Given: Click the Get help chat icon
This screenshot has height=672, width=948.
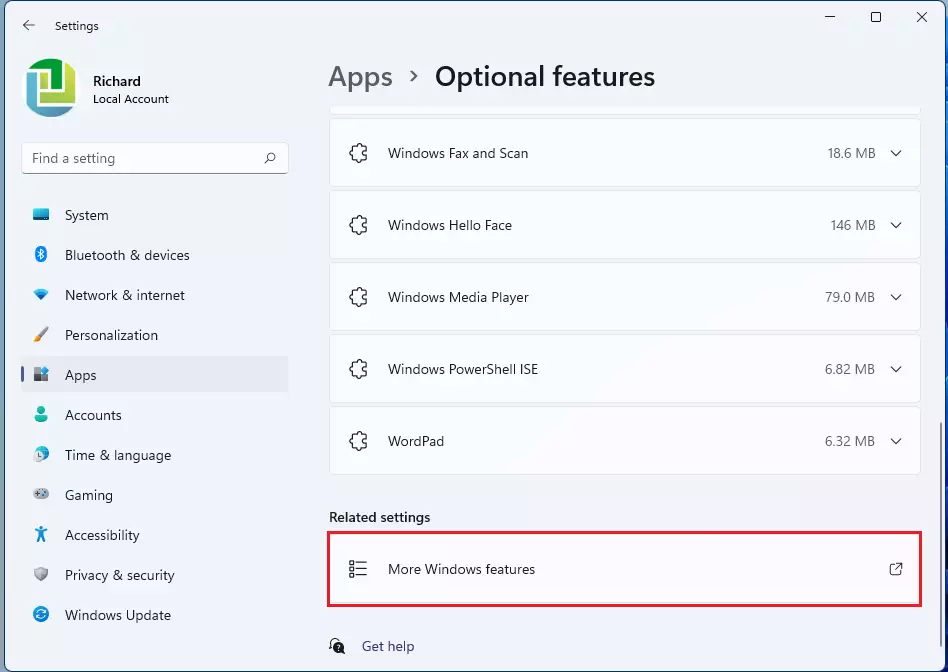Looking at the screenshot, I should coord(337,646).
